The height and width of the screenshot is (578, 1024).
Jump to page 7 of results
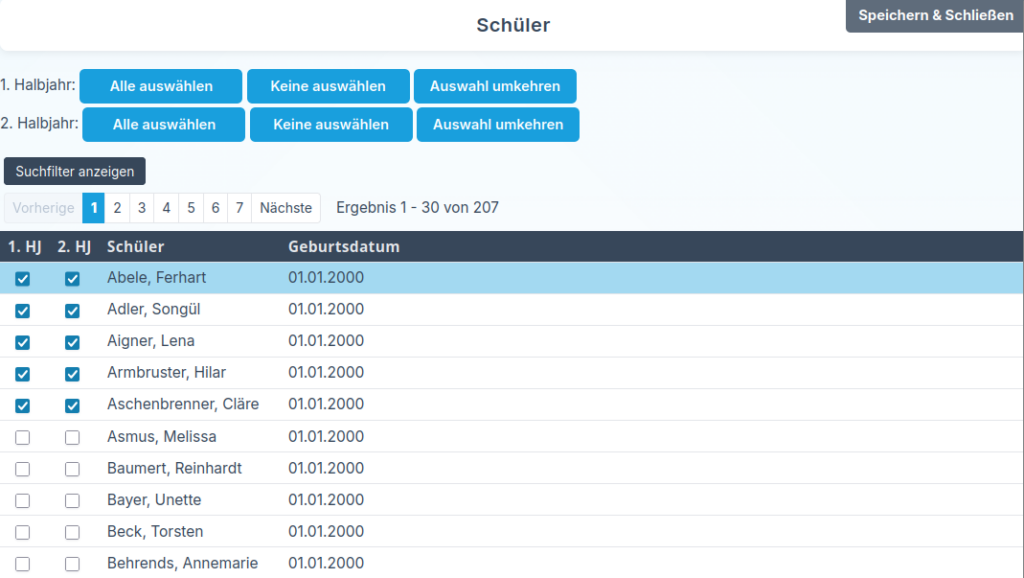pyautogui.click(x=239, y=208)
